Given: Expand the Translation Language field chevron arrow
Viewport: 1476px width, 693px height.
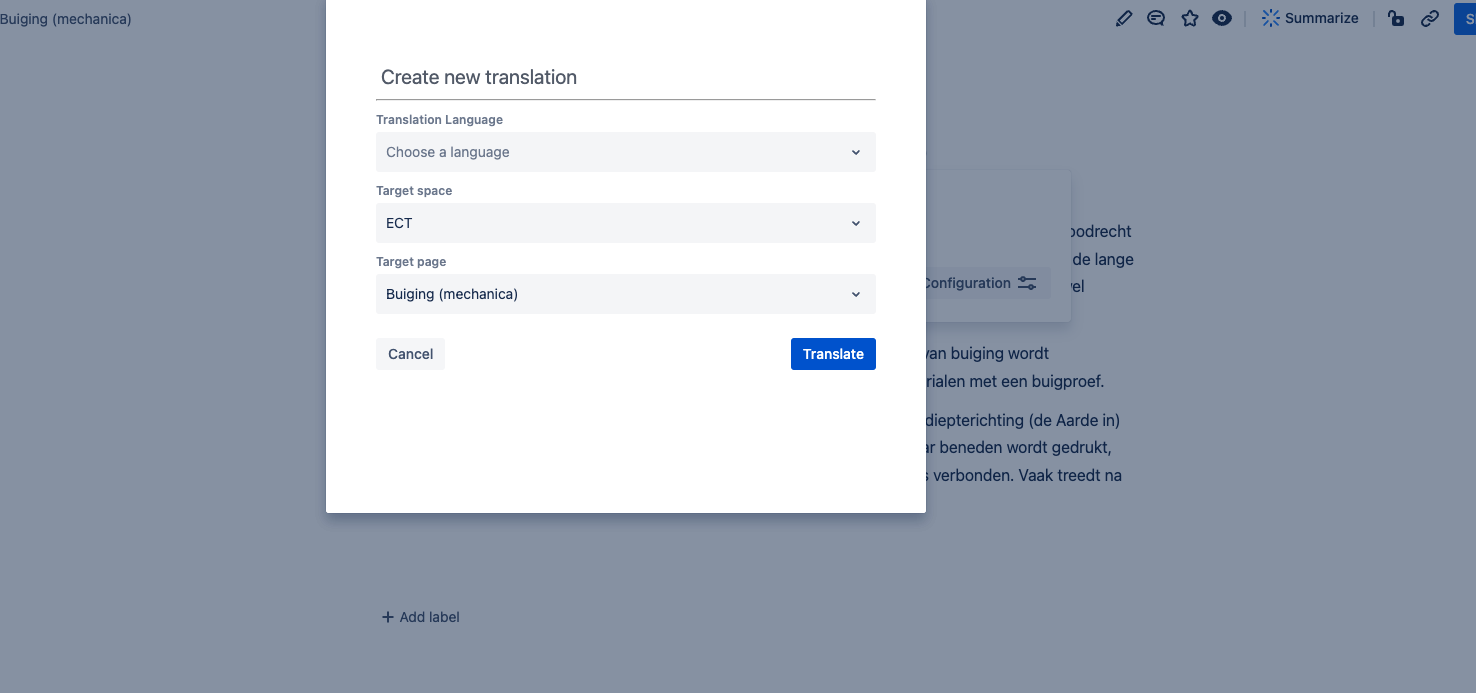Looking at the screenshot, I should pyautogui.click(x=856, y=152).
